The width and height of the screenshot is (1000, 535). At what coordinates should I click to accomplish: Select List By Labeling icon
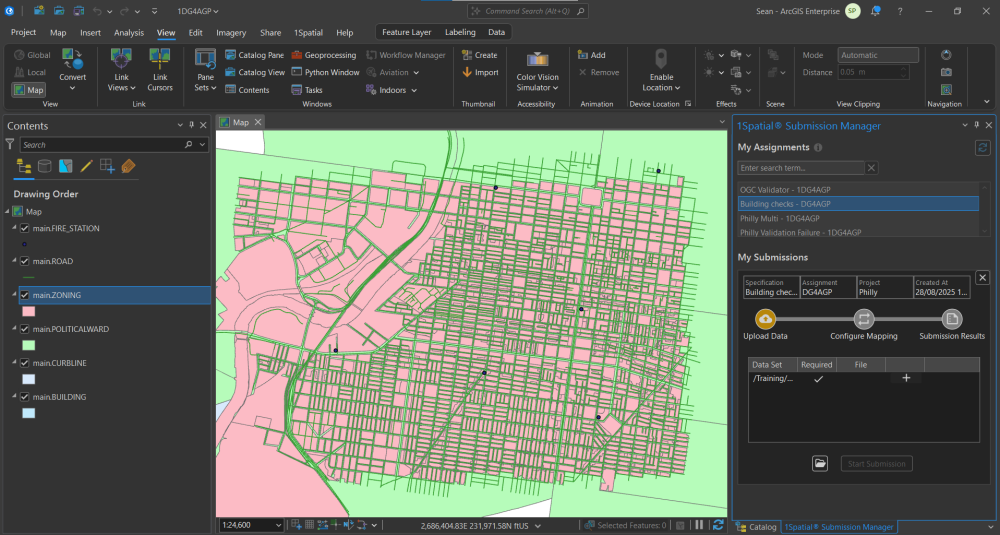click(128, 166)
